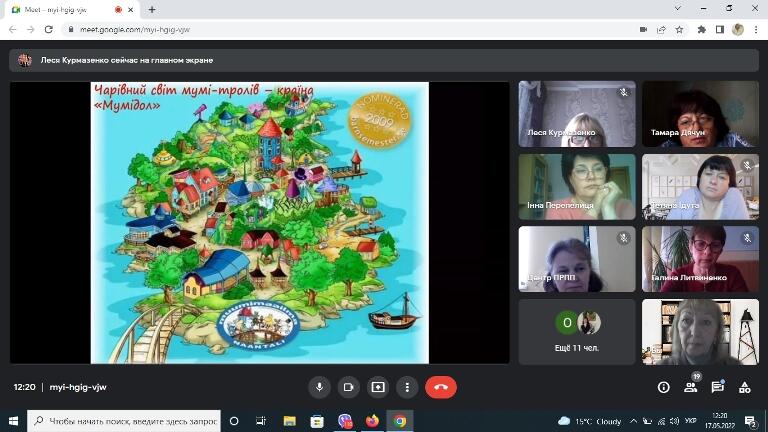Click the present screen button

pyautogui.click(x=378, y=387)
